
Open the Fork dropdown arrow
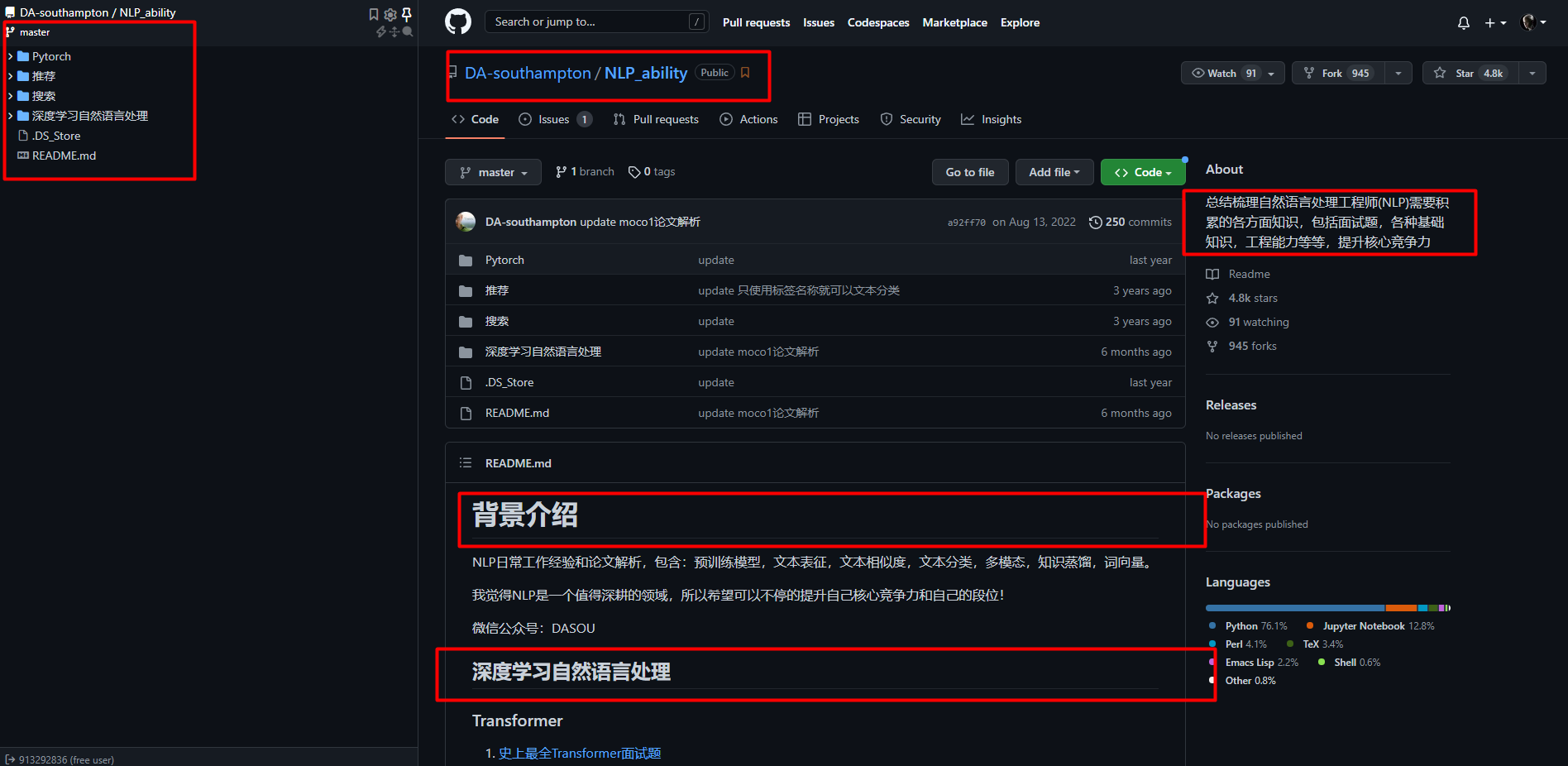click(x=1398, y=73)
